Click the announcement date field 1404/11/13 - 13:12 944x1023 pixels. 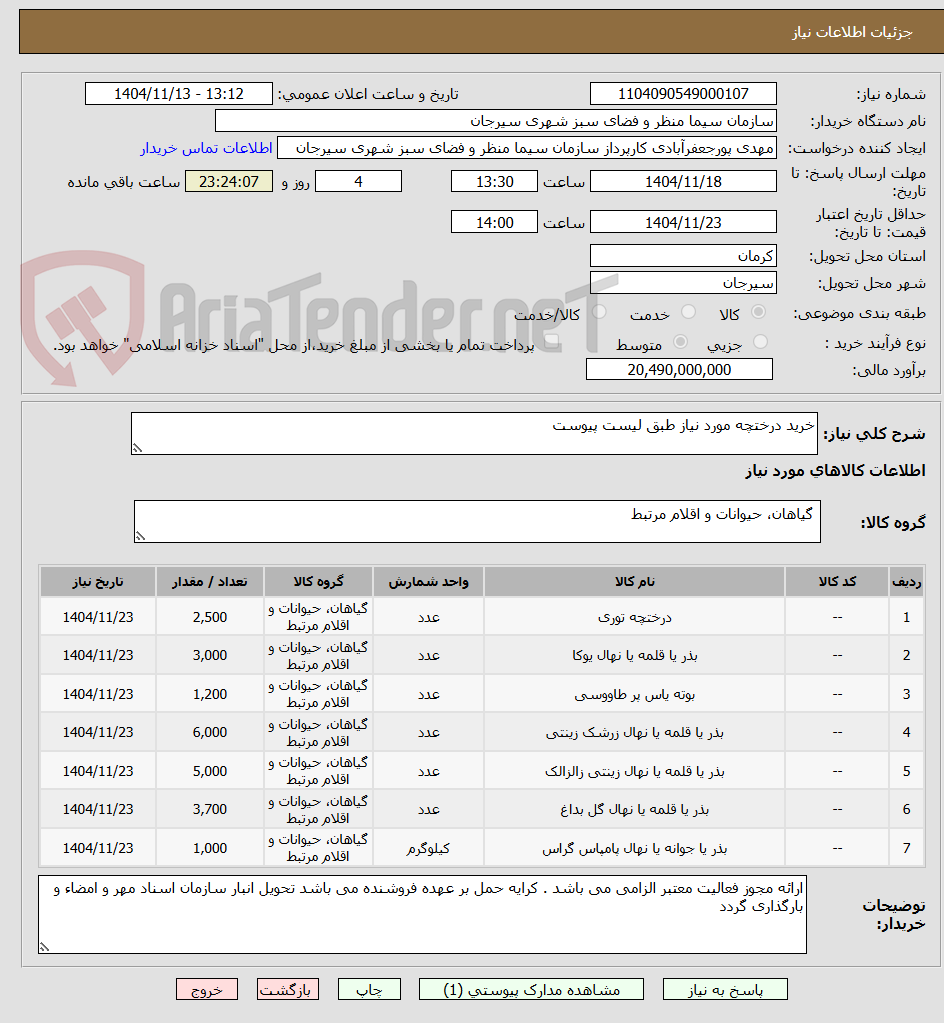(179, 94)
